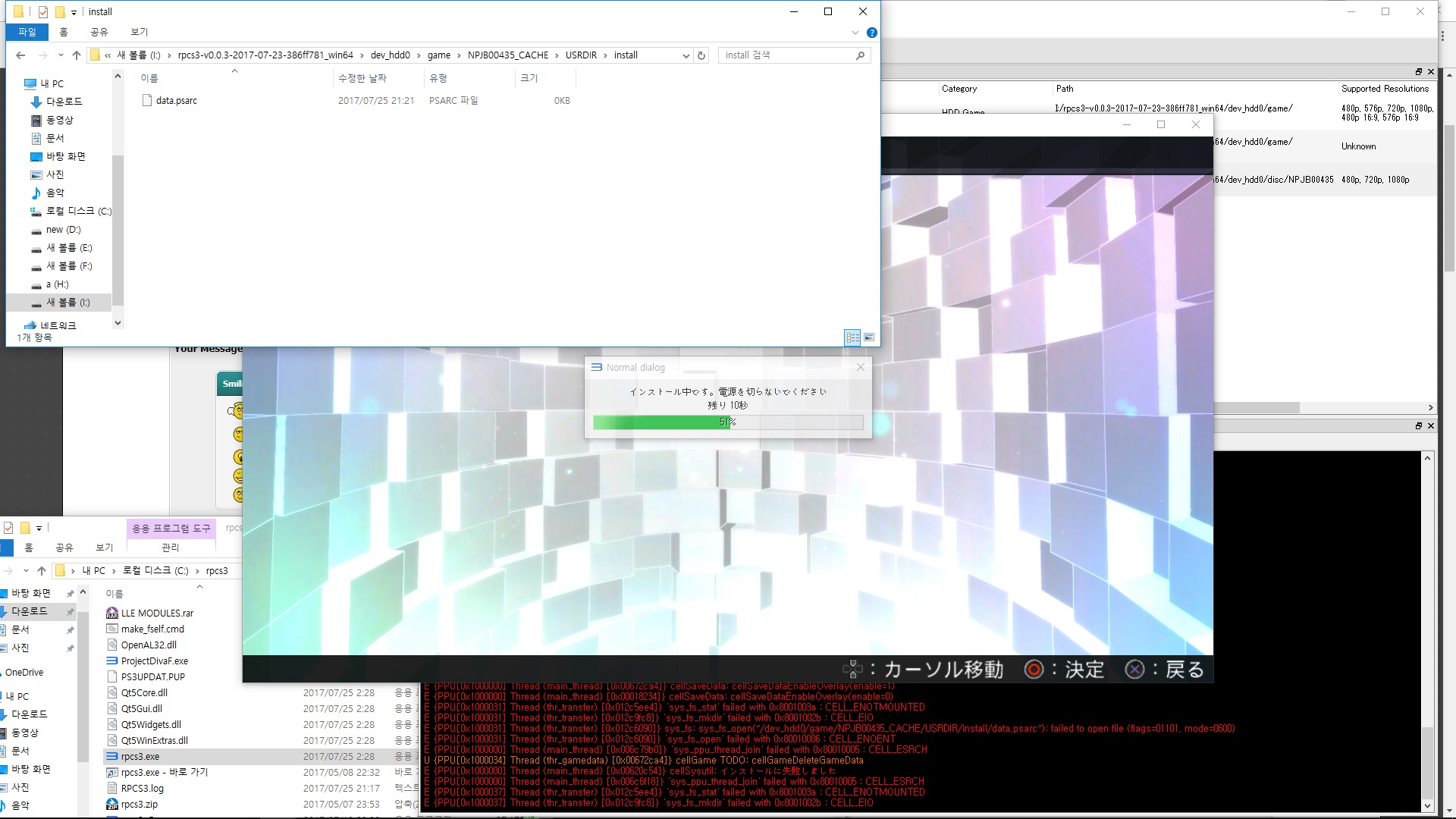
Task: Click inside the install 검색 search field
Action: coord(787,55)
